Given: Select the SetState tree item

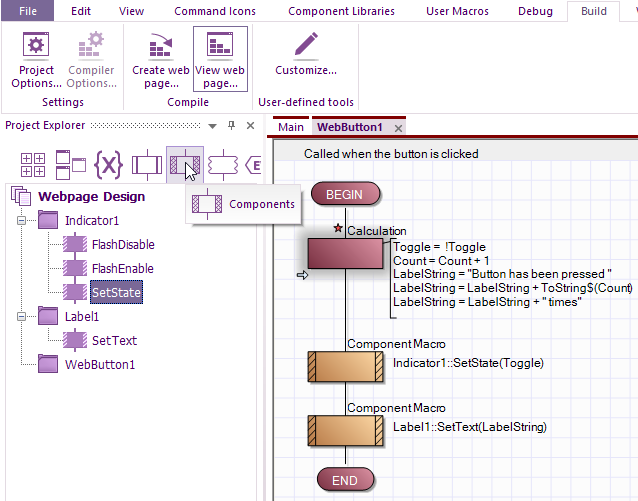Looking at the screenshot, I should pyautogui.click(x=116, y=292).
